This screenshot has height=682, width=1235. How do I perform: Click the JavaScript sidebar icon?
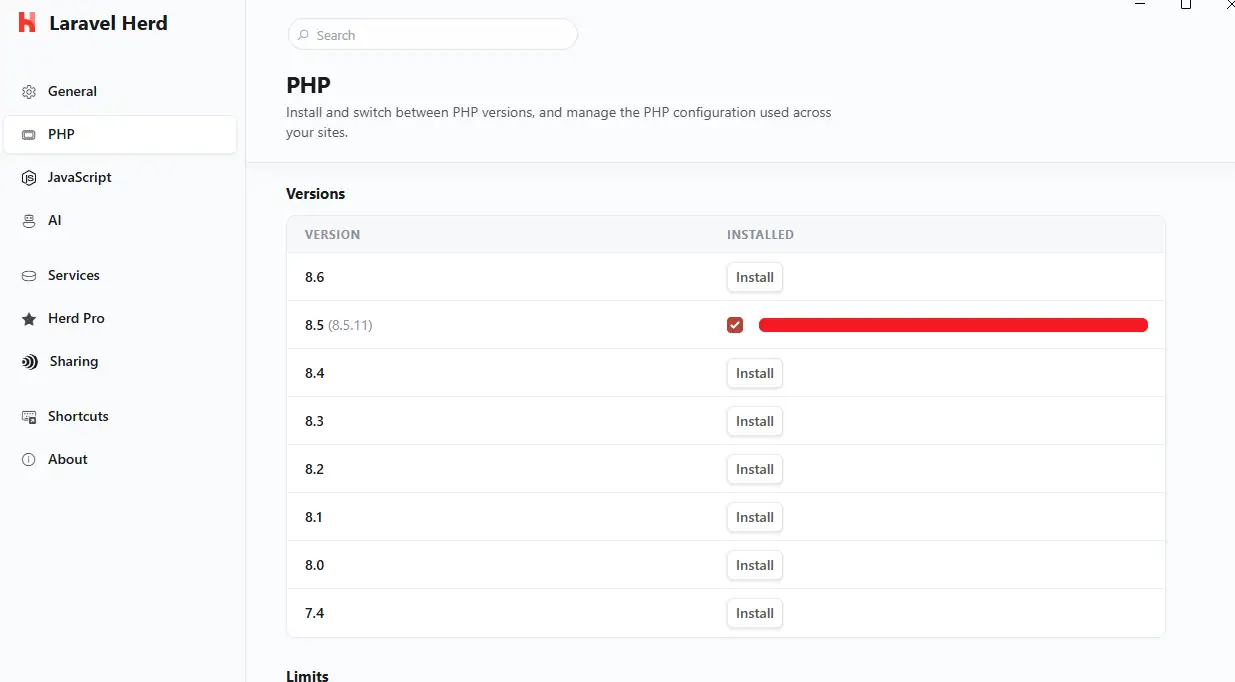pyautogui.click(x=29, y=178)
